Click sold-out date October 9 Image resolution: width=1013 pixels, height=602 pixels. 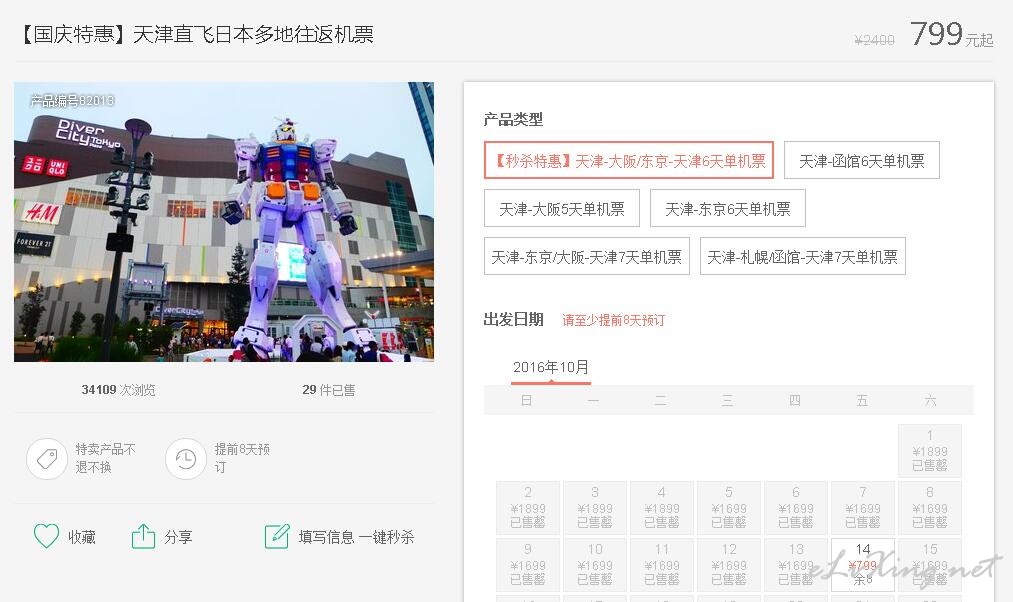(528, 565)
